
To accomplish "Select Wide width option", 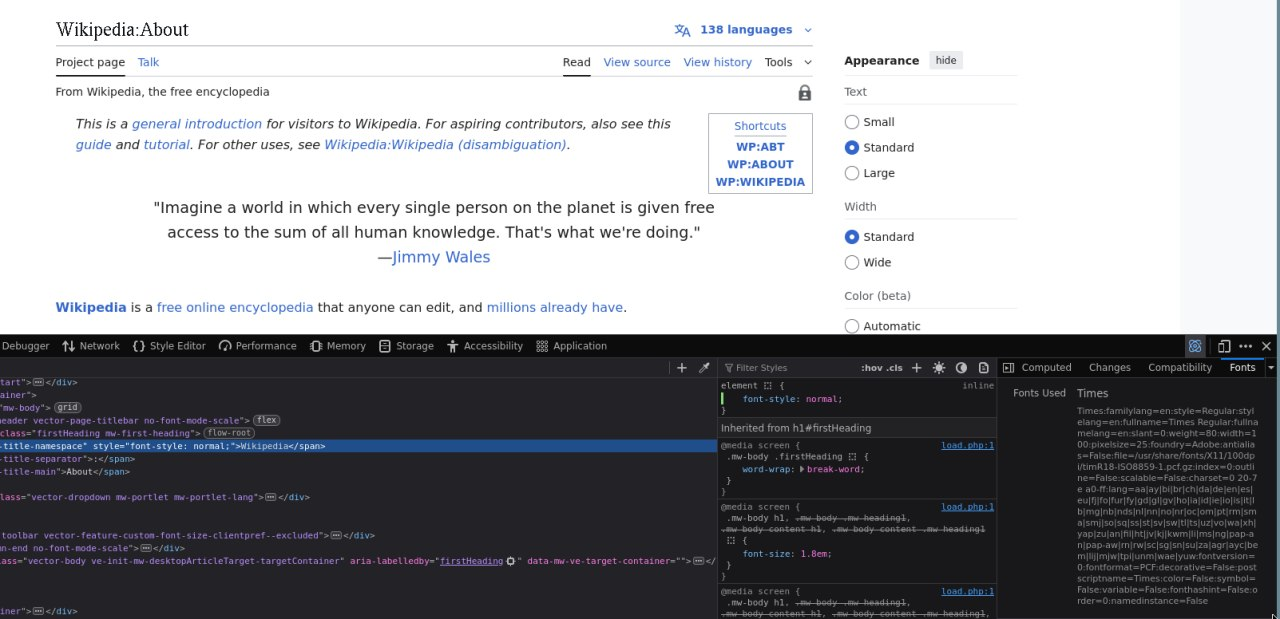I will 852,262.
